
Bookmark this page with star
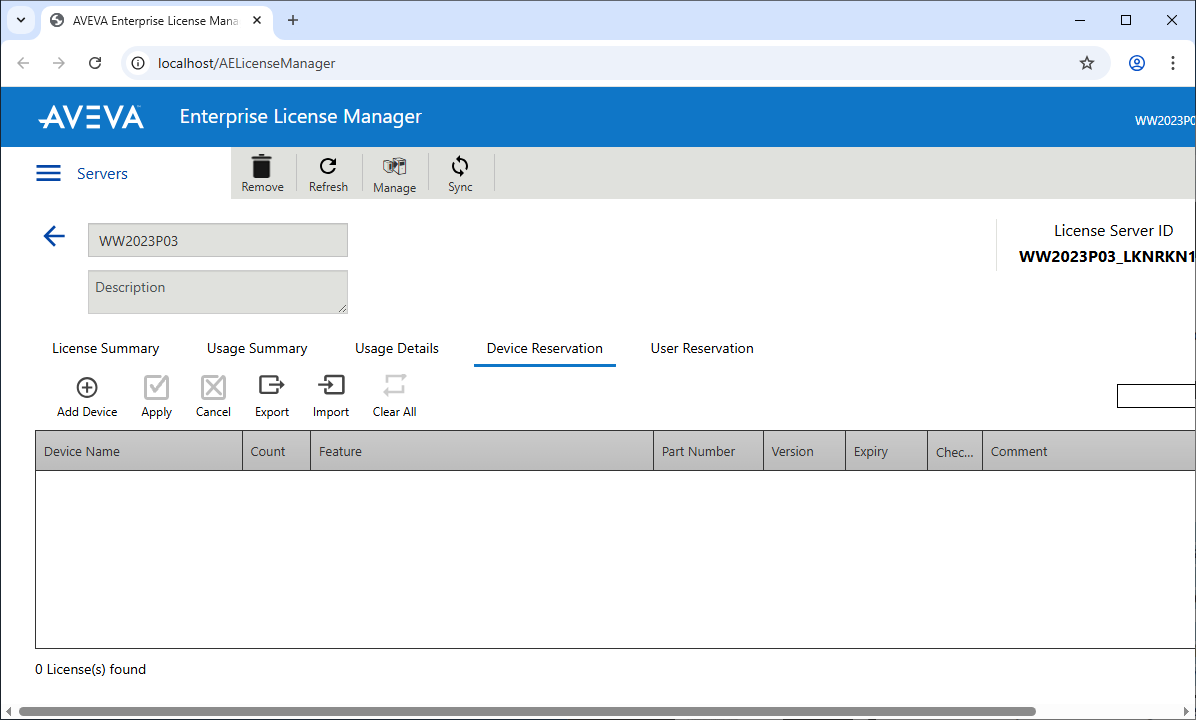[x=1087, y=63]
